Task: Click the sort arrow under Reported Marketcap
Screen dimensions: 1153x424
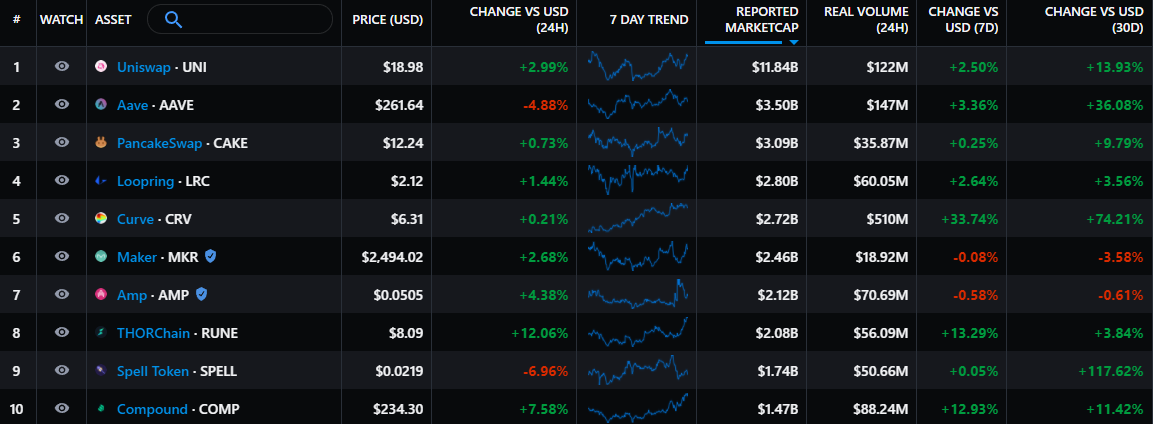Action: [x=794, y=42]
